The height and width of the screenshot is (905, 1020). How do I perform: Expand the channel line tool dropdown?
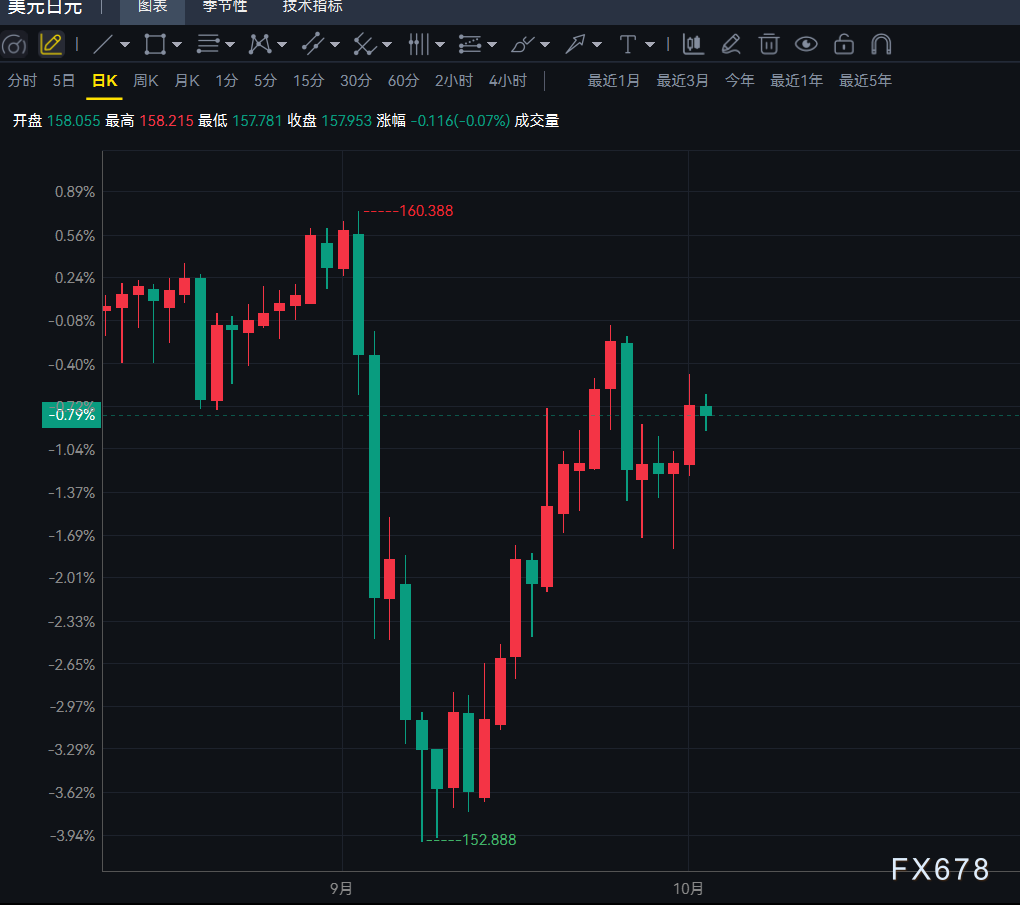click(335, 45)
